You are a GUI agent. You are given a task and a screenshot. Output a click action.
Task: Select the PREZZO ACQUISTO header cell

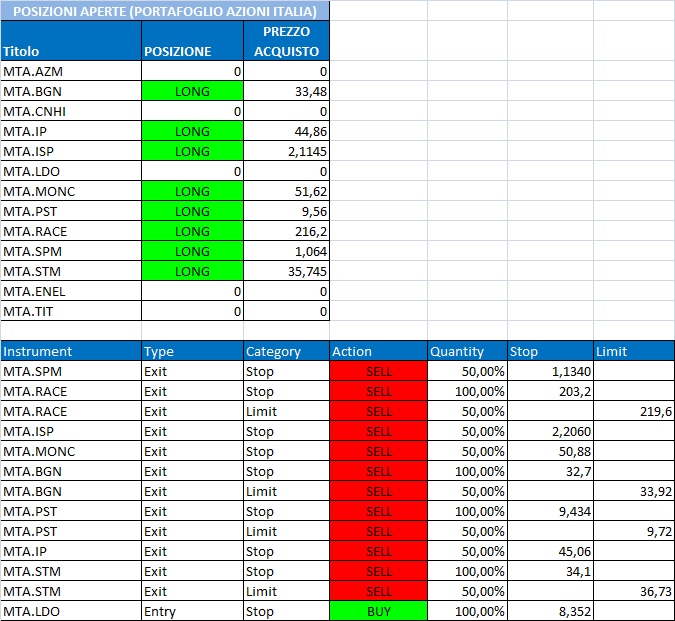[287, 41]
